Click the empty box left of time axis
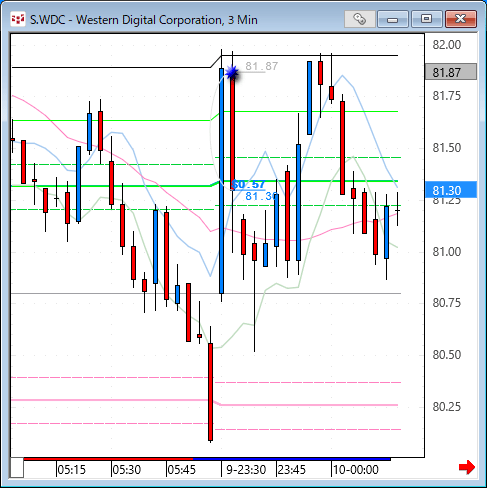487x488 pixels. pyautogui.click(x=17, y=468)
